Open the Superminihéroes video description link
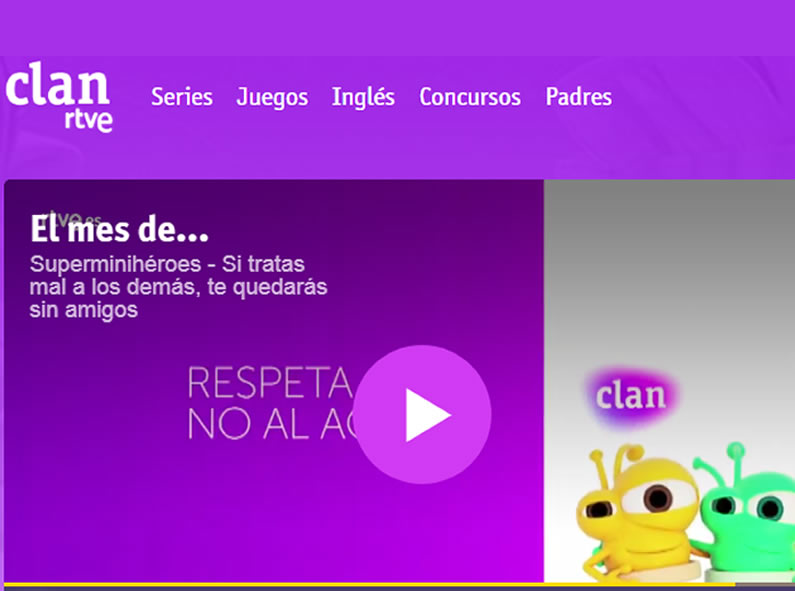795x591 pixels. pos(178,287)
